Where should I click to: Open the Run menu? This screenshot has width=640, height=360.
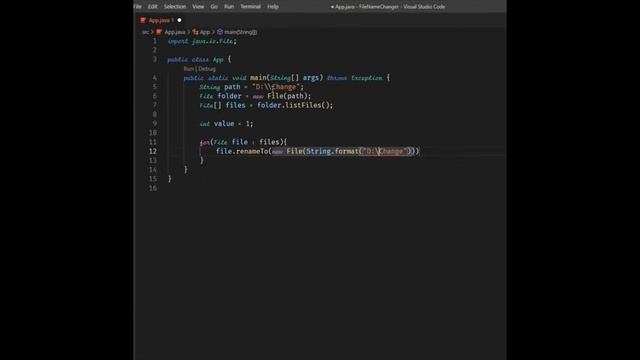tap(229, 7)
